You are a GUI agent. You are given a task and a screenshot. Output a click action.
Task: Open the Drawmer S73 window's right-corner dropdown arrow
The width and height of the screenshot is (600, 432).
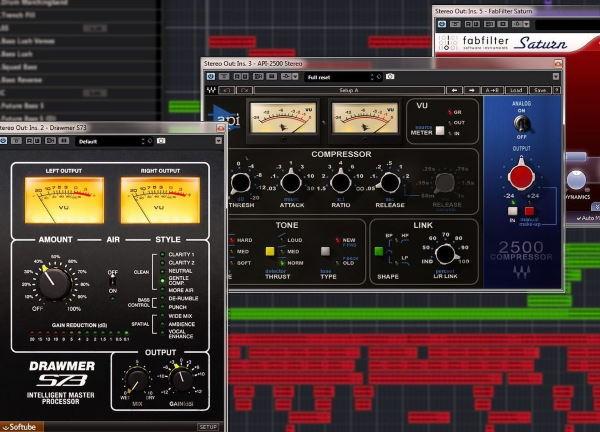click(218, 141)
